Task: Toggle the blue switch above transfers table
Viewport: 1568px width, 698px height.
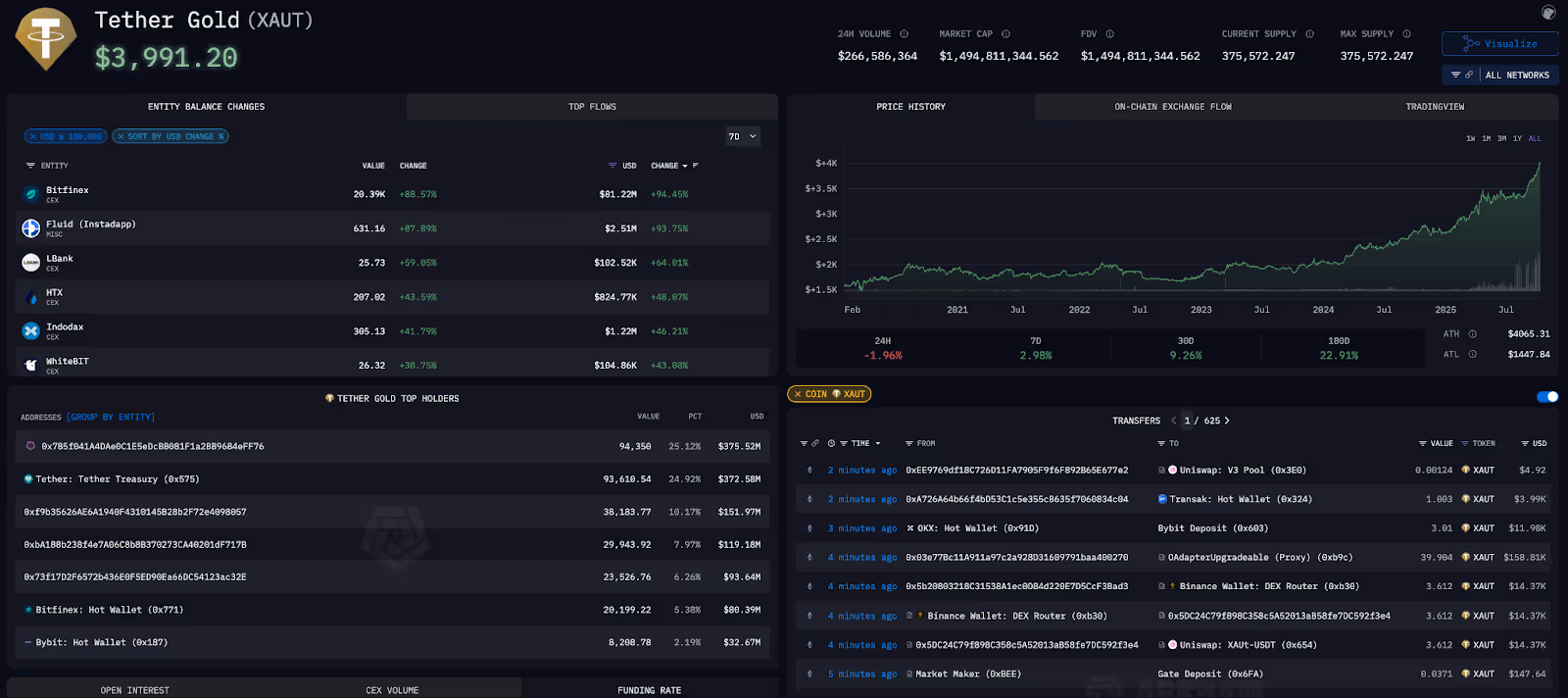Action: tap(1547, 397)
